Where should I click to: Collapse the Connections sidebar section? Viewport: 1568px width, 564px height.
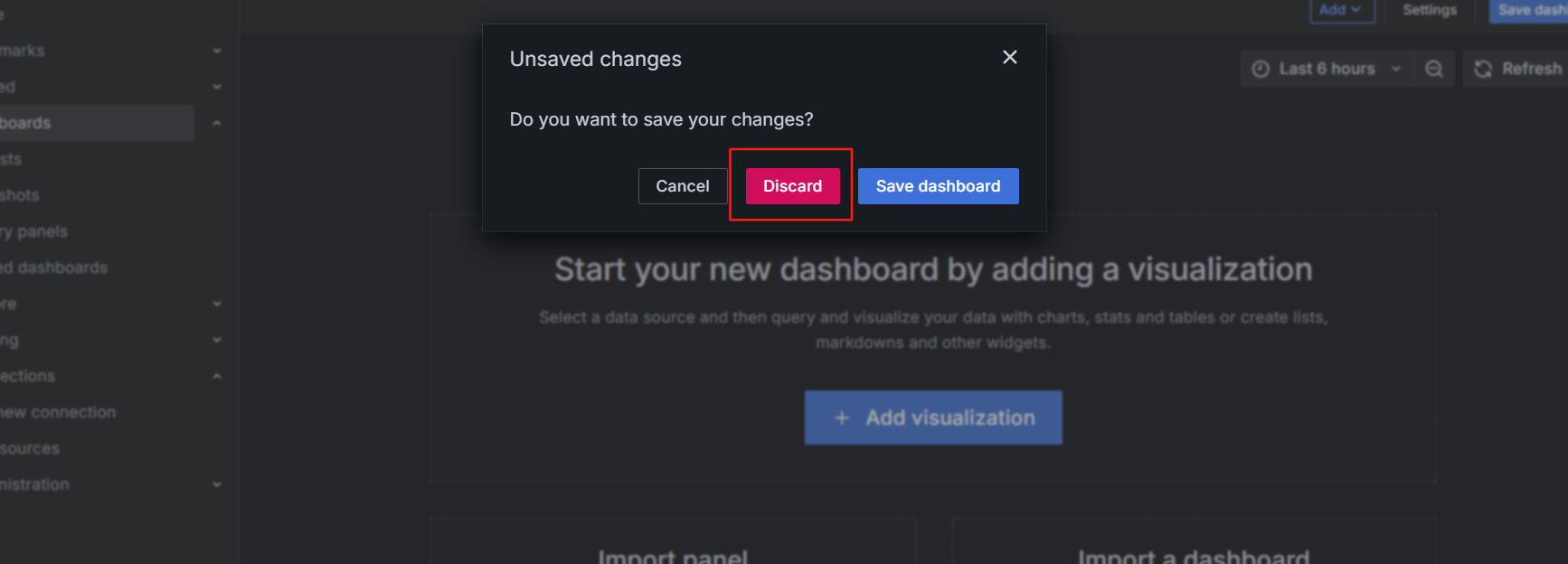pyautogui.click(x=217, y=376)
